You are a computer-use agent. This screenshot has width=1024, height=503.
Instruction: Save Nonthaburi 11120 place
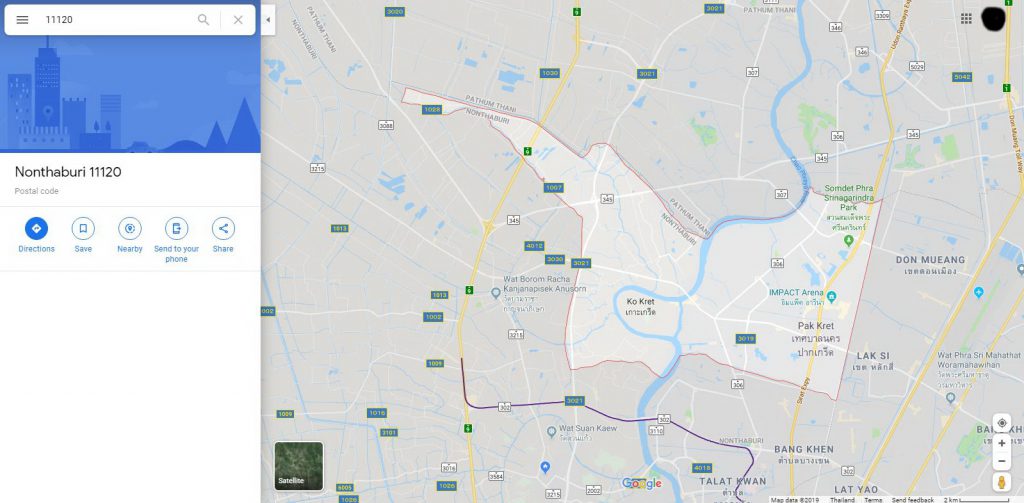click(83, 229)
